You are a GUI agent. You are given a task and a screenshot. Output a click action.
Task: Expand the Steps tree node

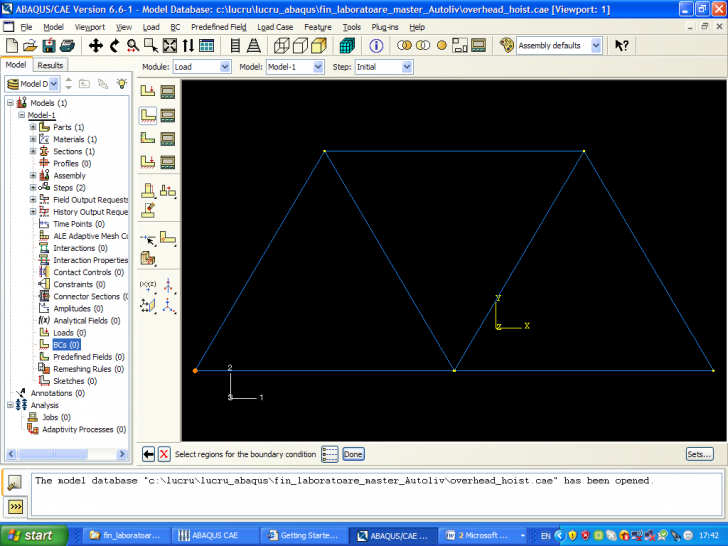coord(33,187)
